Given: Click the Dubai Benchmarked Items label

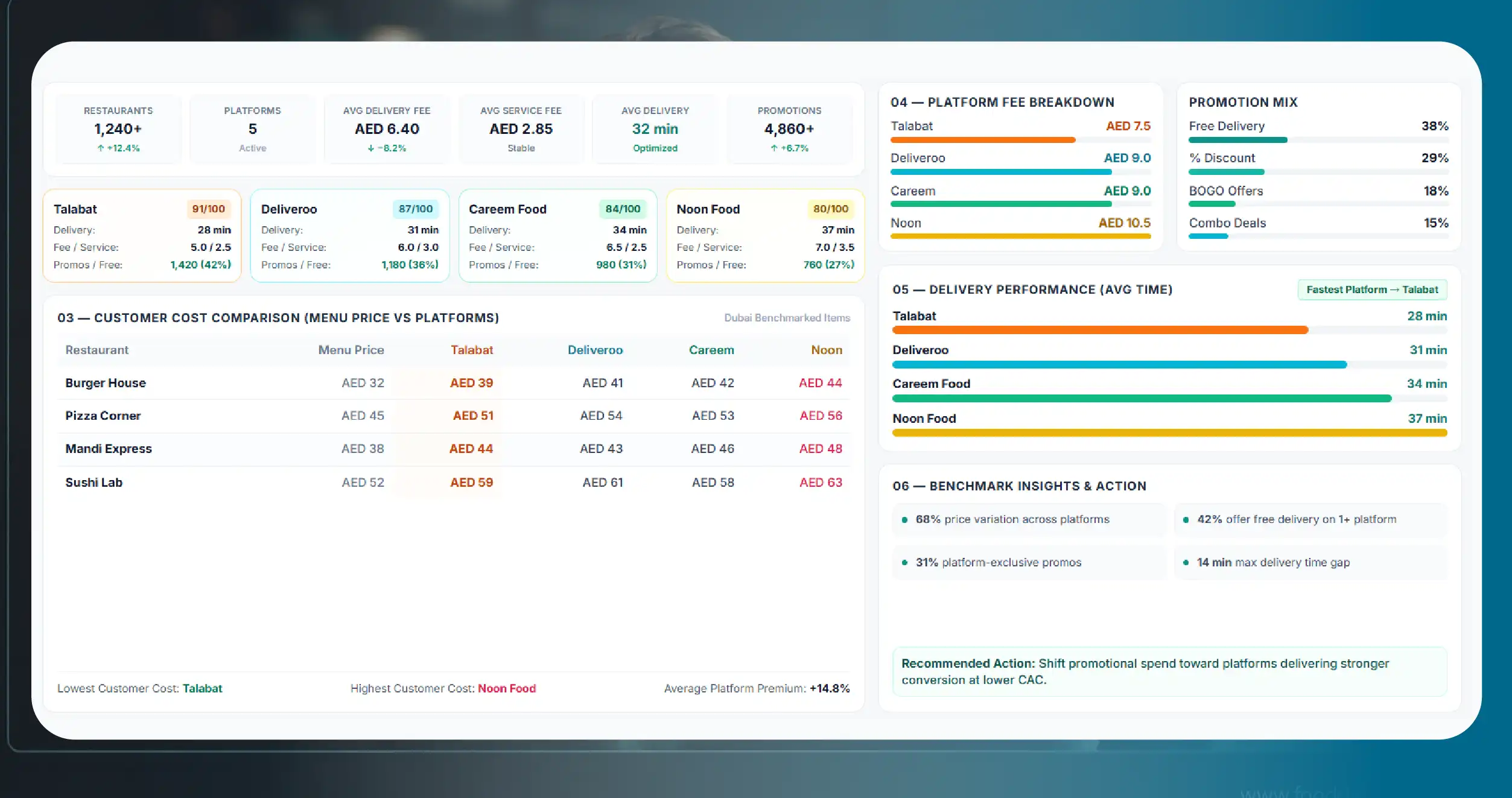Looking at the screenshot, I should 787,318.
